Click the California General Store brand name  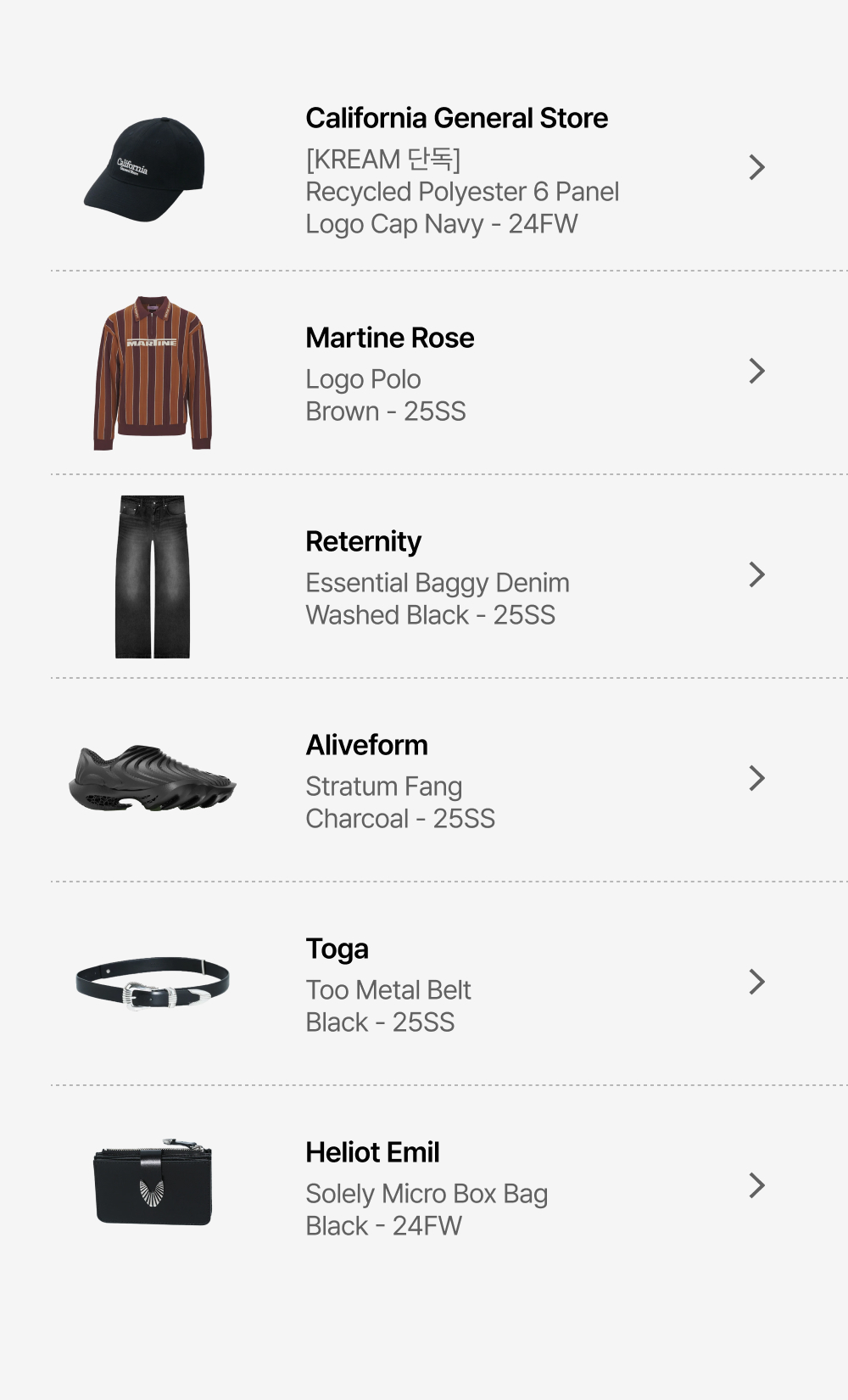coord(456,118)
